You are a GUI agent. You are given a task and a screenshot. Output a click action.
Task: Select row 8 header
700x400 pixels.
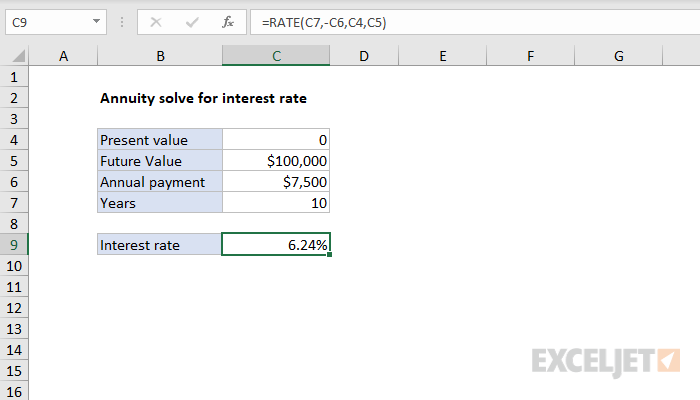14,224
